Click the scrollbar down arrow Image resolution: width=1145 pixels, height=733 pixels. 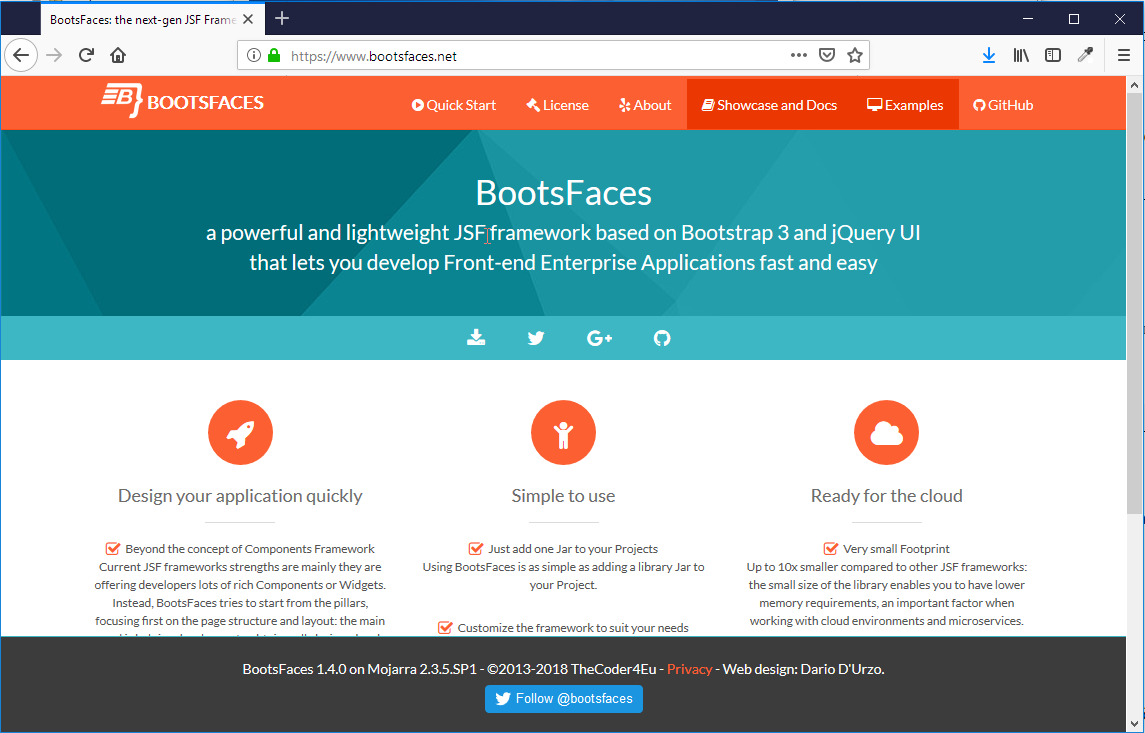point(1134,724)
